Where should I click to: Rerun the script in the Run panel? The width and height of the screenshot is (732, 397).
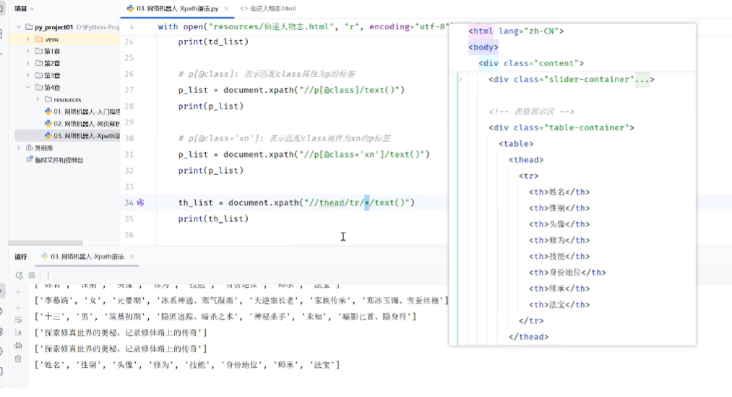click(x=19, y=275)
